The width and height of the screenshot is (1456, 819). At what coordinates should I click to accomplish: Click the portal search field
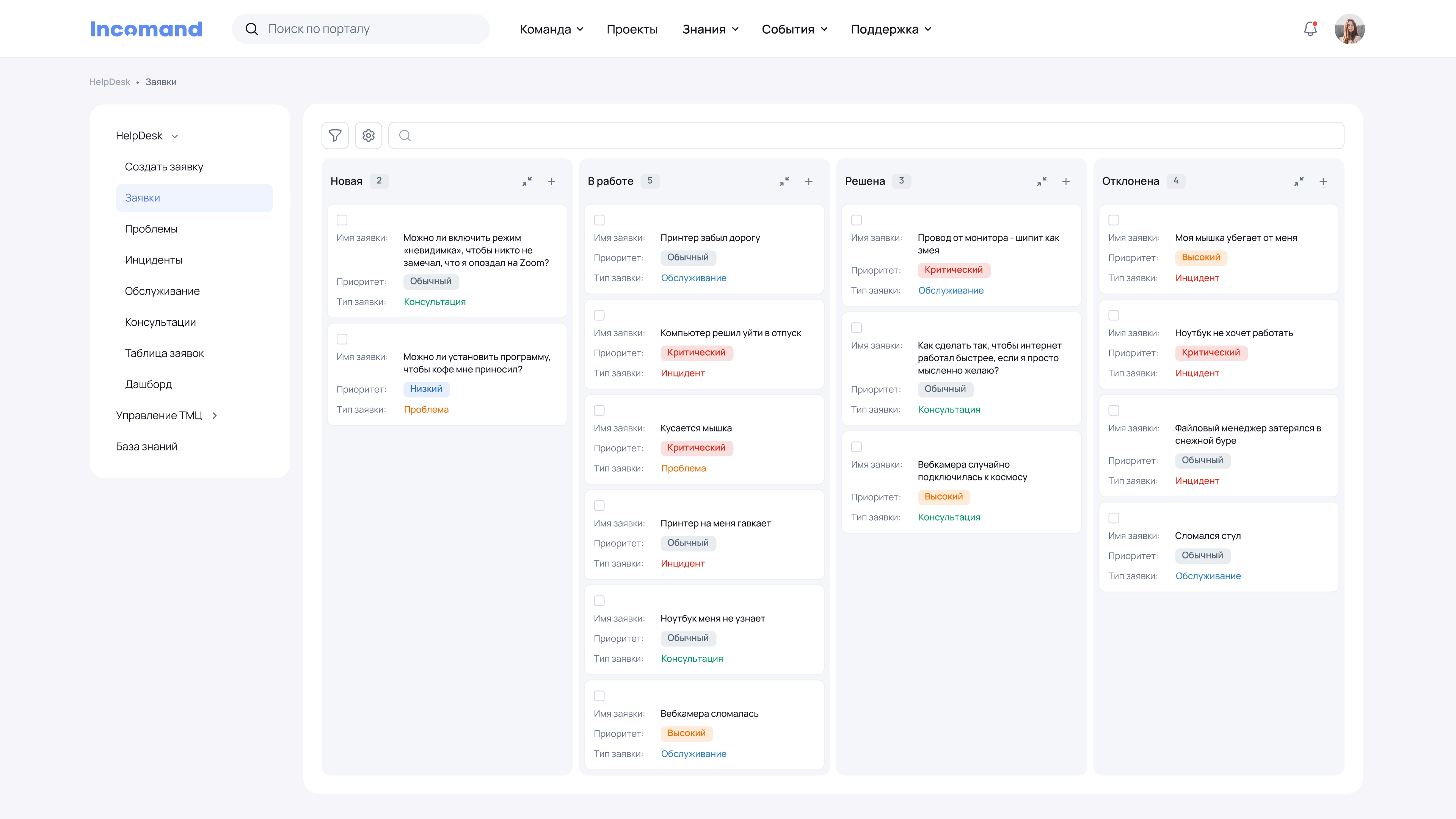(x=362, y=29)
